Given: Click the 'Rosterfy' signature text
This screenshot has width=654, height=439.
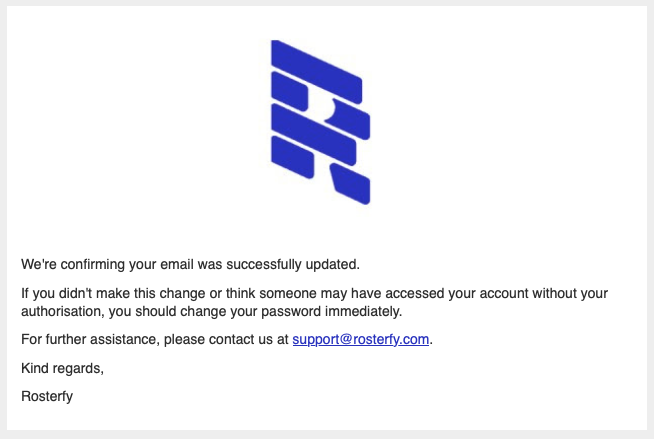Looking at the screenshot, I should (x=47, y=396).
